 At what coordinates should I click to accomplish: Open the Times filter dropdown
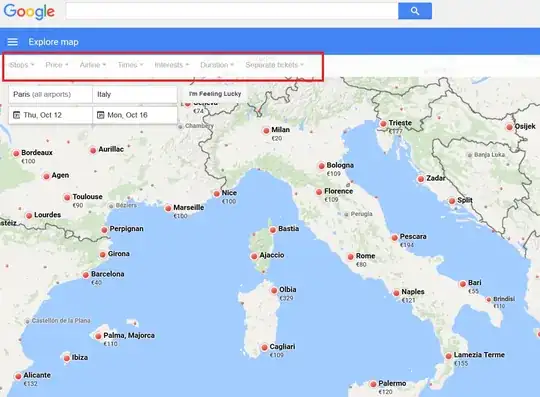click(x=131, y=65)
